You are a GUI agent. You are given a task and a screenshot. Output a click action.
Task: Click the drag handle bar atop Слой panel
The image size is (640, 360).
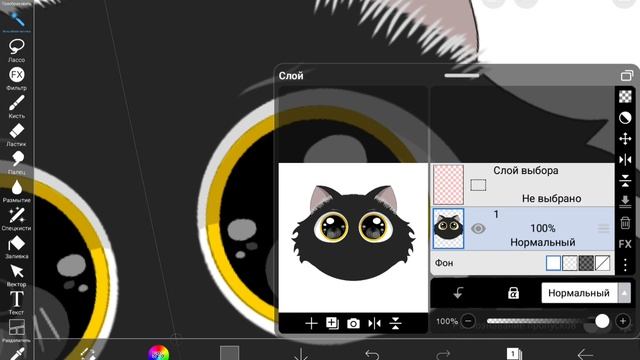click(x=461, y=76)
